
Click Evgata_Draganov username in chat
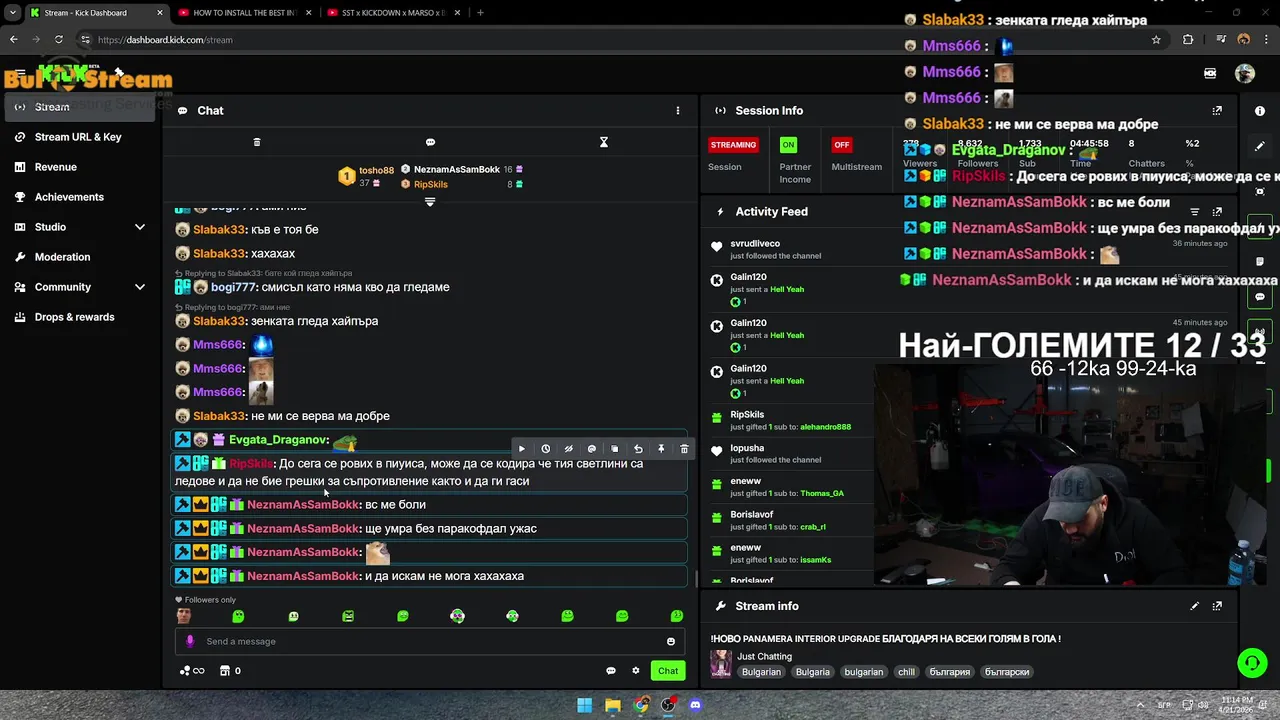(x=277, y=440)
